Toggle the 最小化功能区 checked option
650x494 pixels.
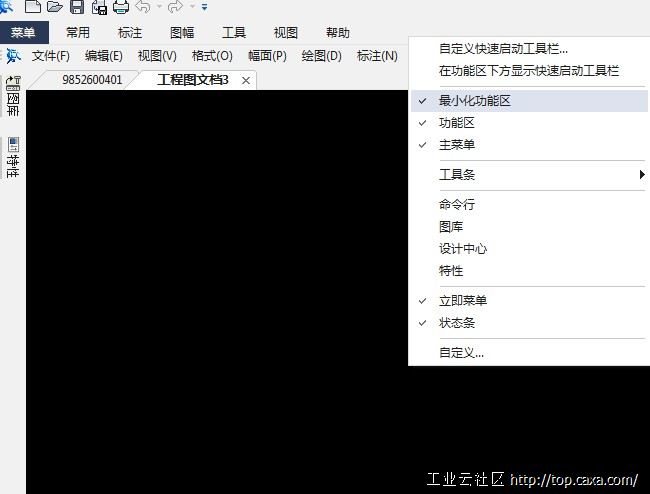click(x=529, y=101)
